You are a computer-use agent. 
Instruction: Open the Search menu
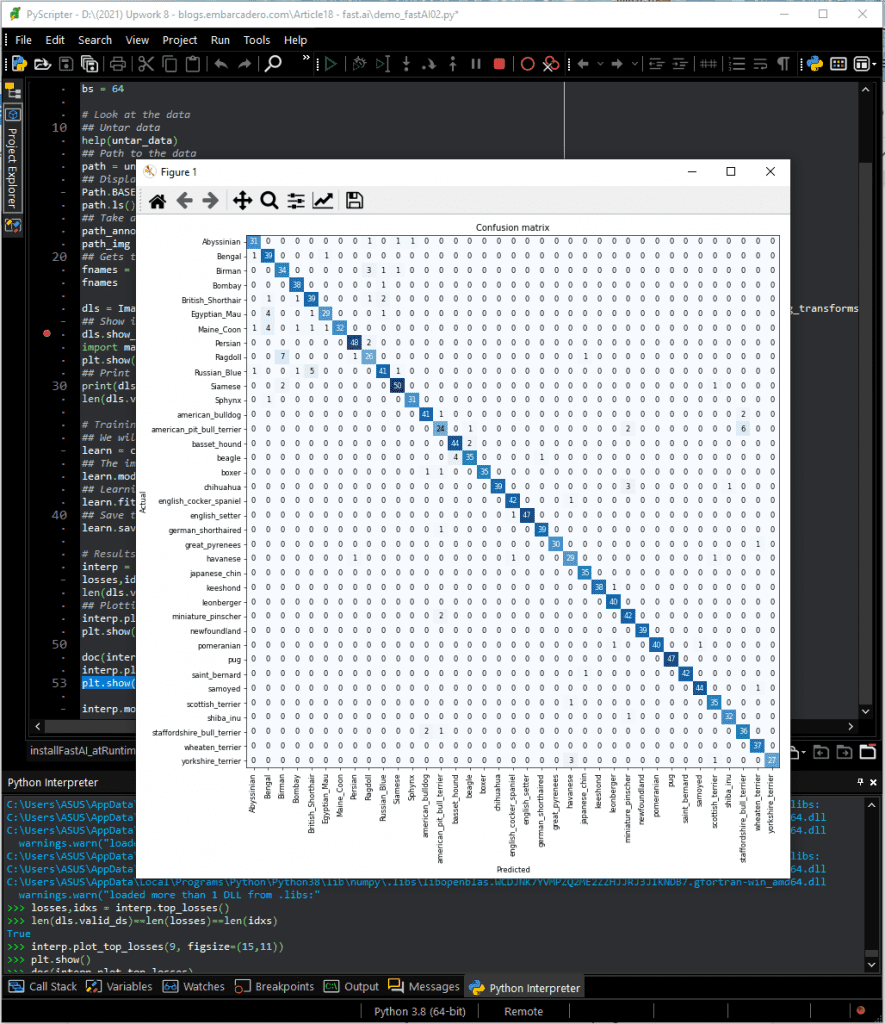tap(95, 40)
